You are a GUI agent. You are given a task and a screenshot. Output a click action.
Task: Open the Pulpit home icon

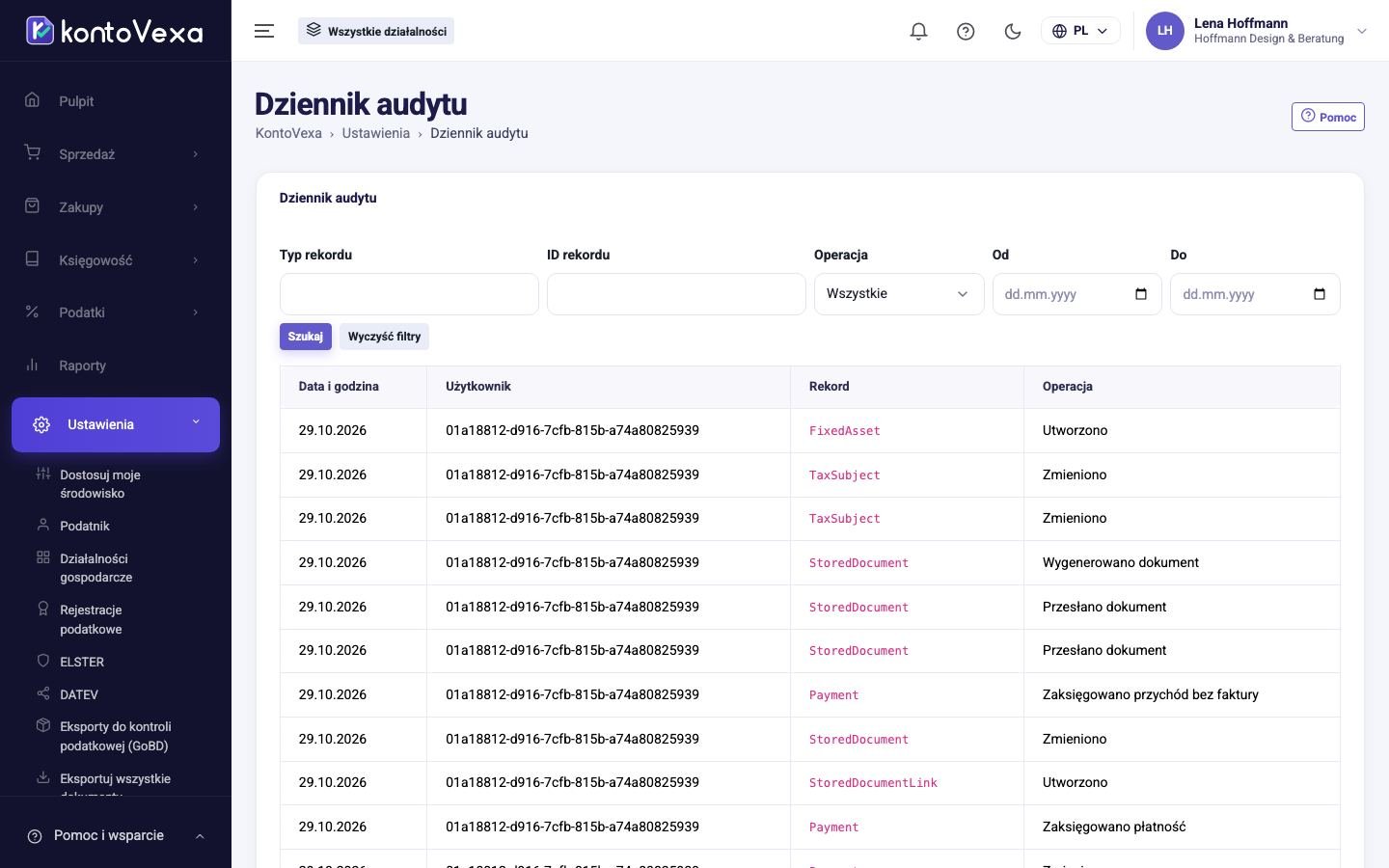(32, 100)
